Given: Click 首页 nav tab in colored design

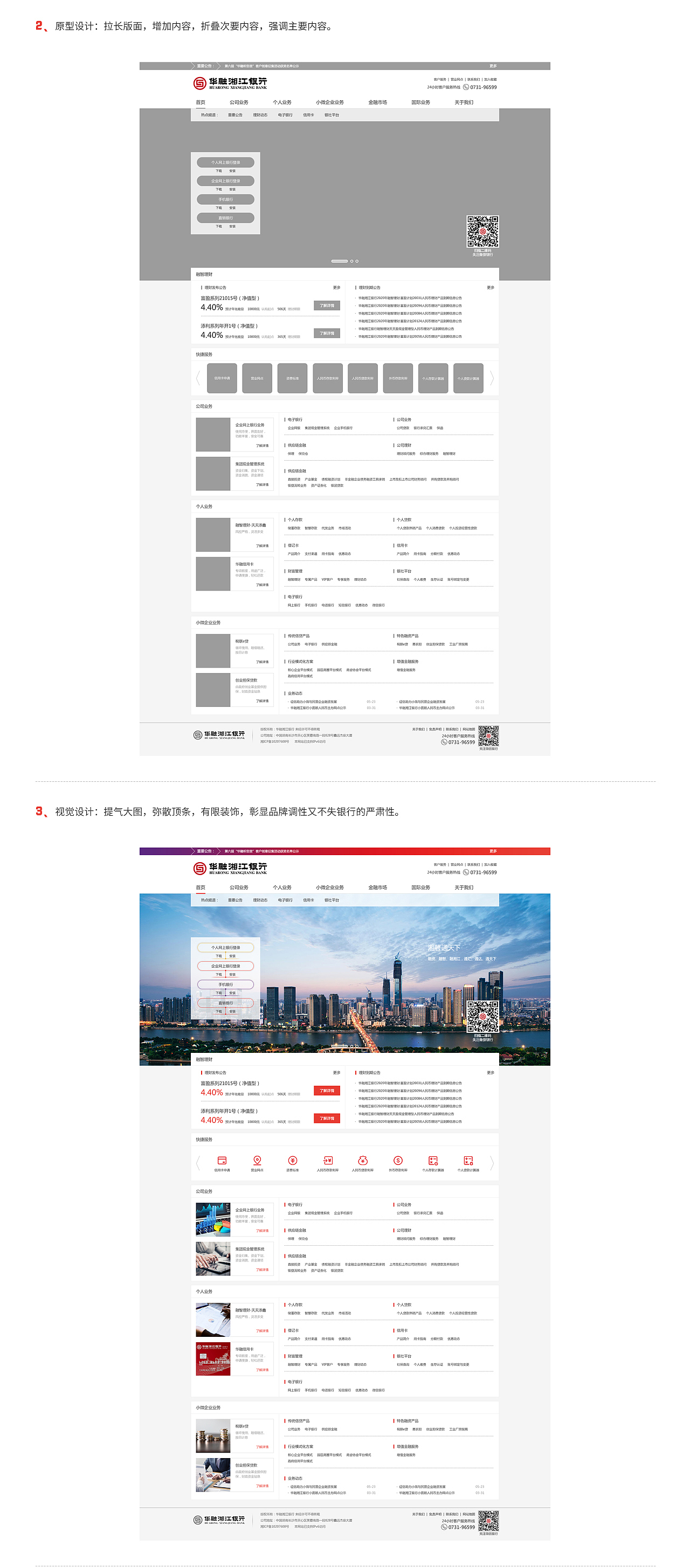Looking at the screenshot, I should (201, 887).
